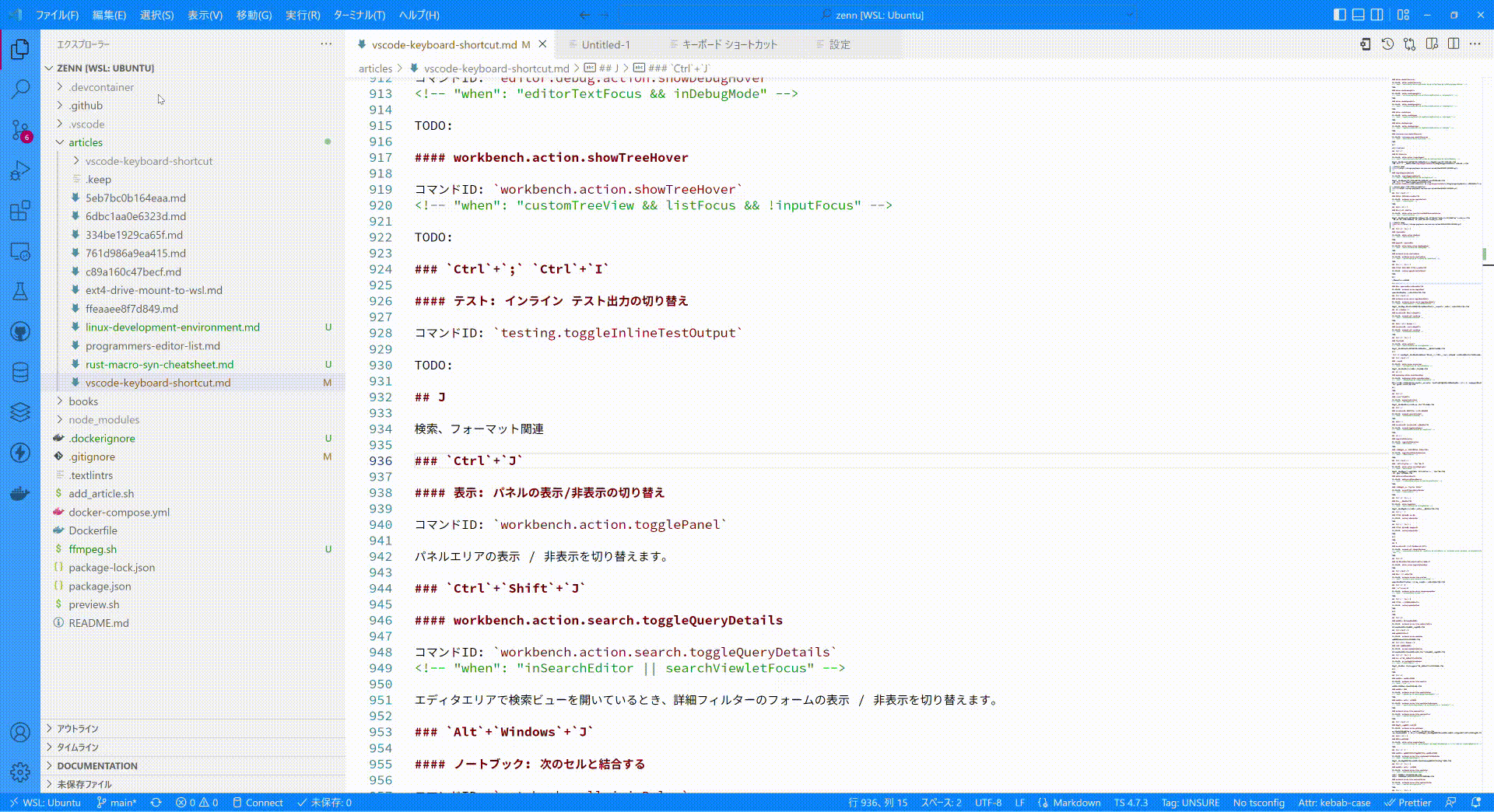This screenshot has width=1494, height=812.
Task: Open the Testing flask view
Action: [x=20, y=292]
